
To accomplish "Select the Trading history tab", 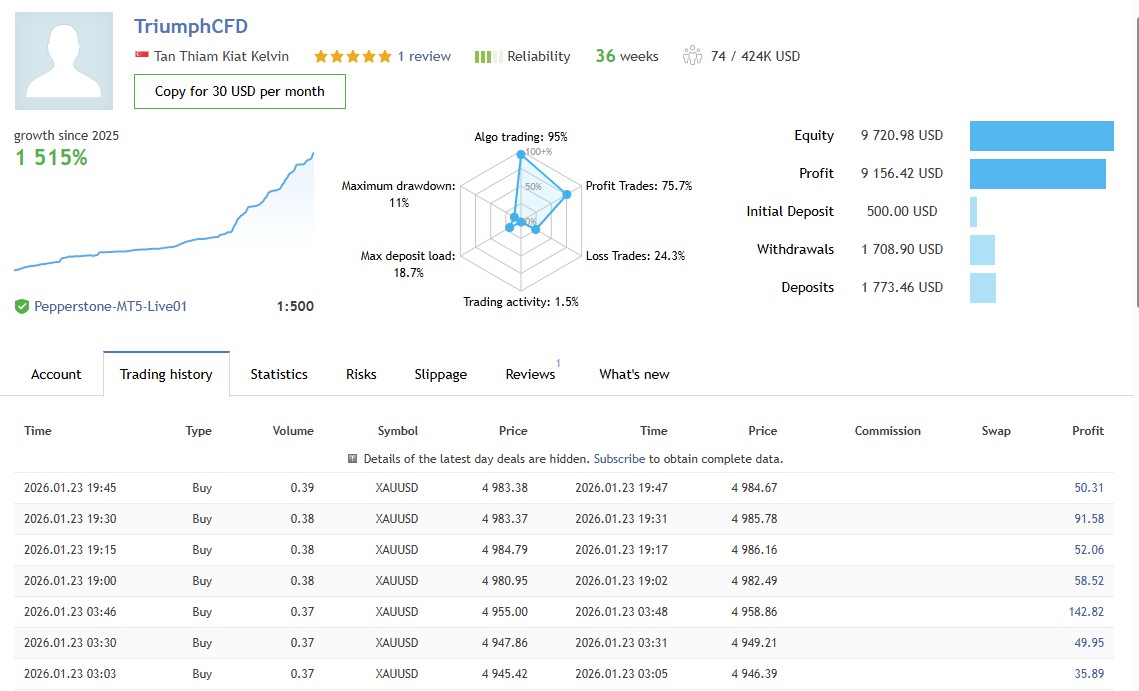I will click(x=166, y=375).
